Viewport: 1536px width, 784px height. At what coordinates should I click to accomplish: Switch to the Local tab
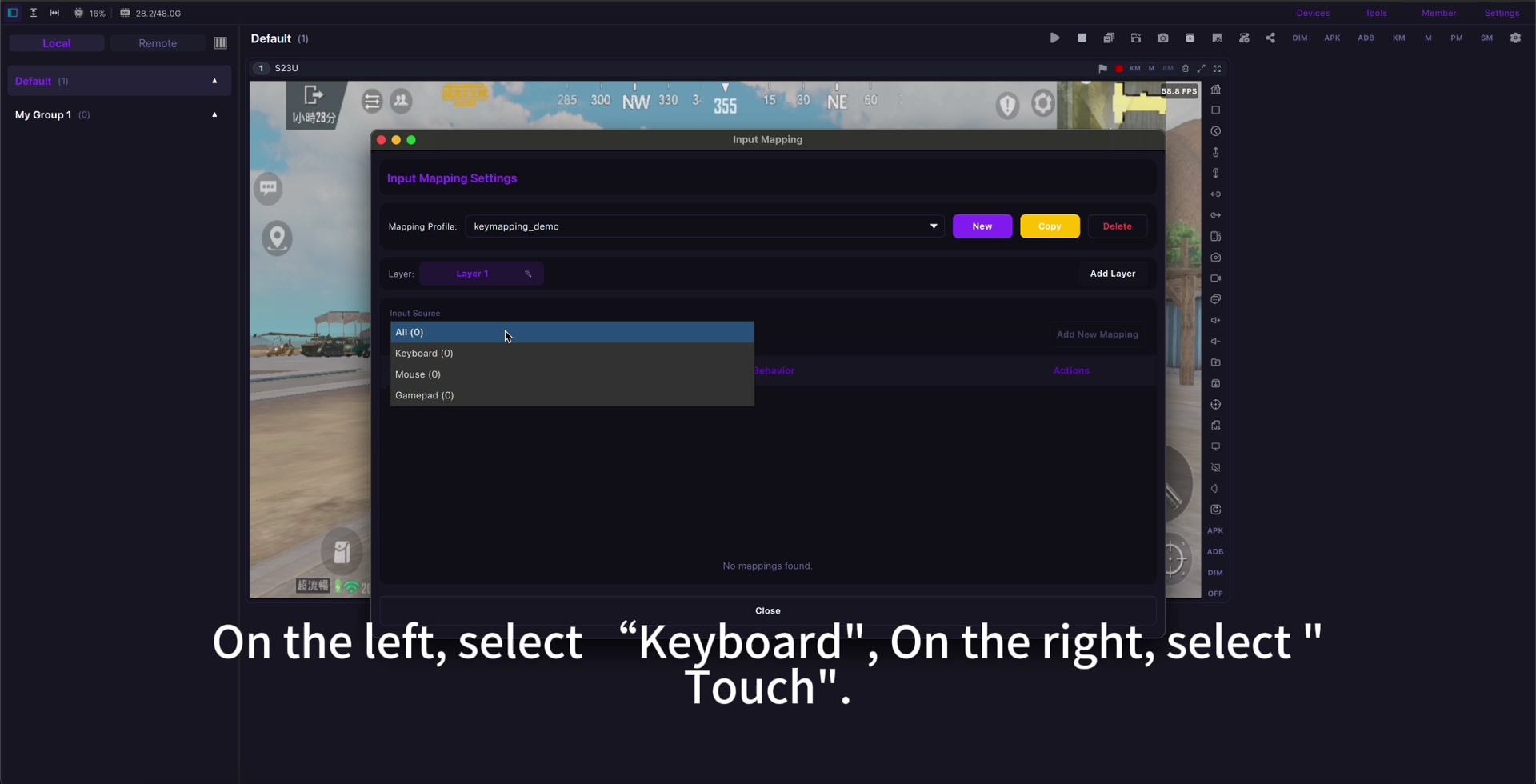[57, 43]
